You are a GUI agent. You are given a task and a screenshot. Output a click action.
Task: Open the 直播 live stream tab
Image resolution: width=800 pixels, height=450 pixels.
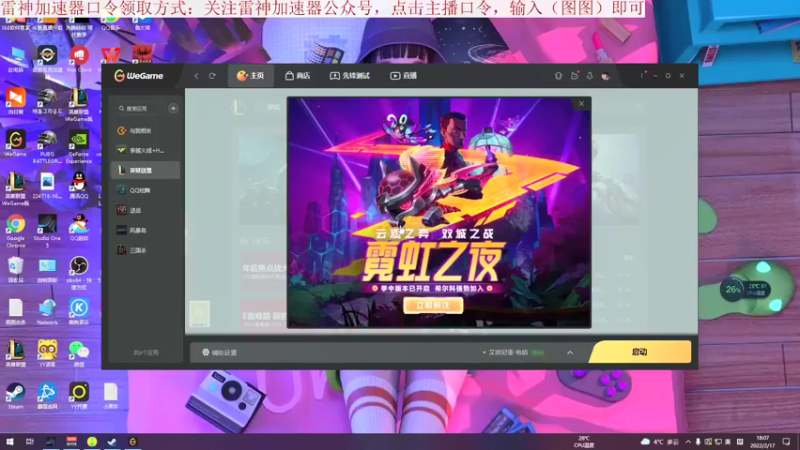(404, 76)
